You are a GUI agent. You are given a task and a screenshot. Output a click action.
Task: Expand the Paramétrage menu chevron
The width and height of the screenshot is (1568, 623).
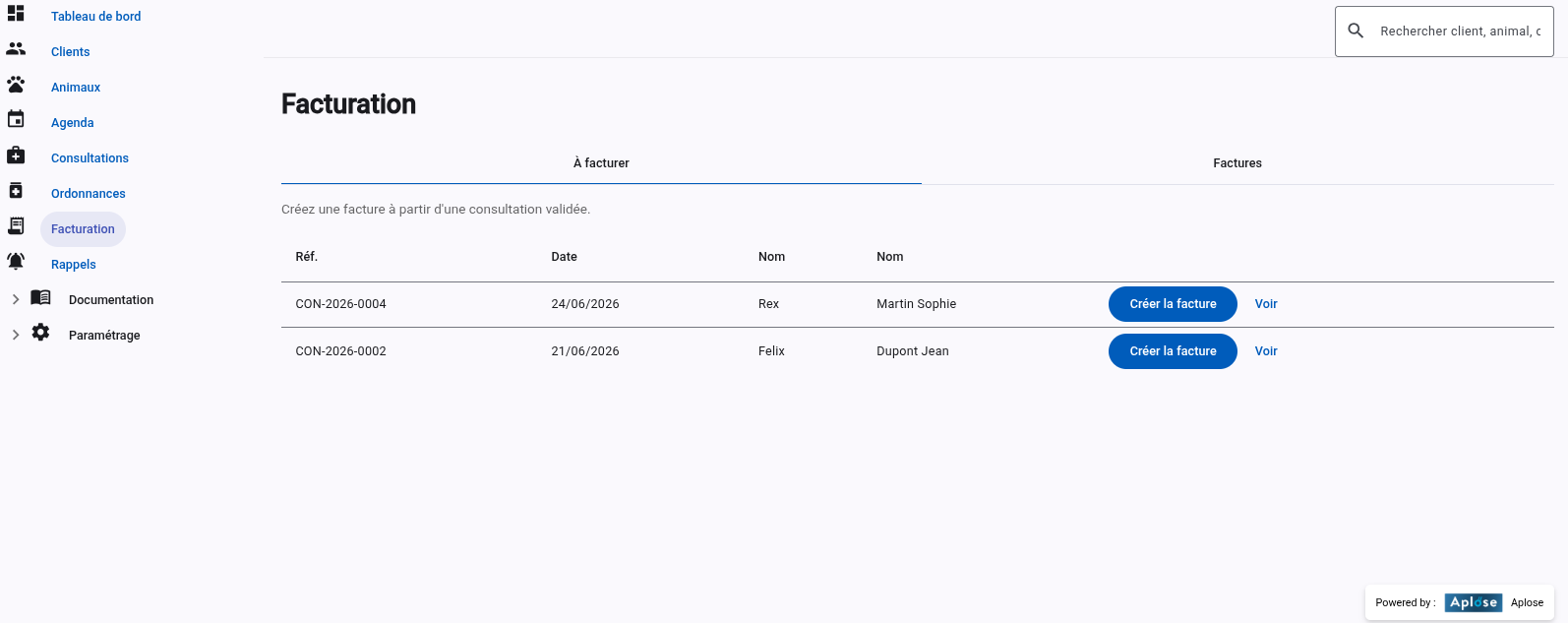(x=15, y=335)
